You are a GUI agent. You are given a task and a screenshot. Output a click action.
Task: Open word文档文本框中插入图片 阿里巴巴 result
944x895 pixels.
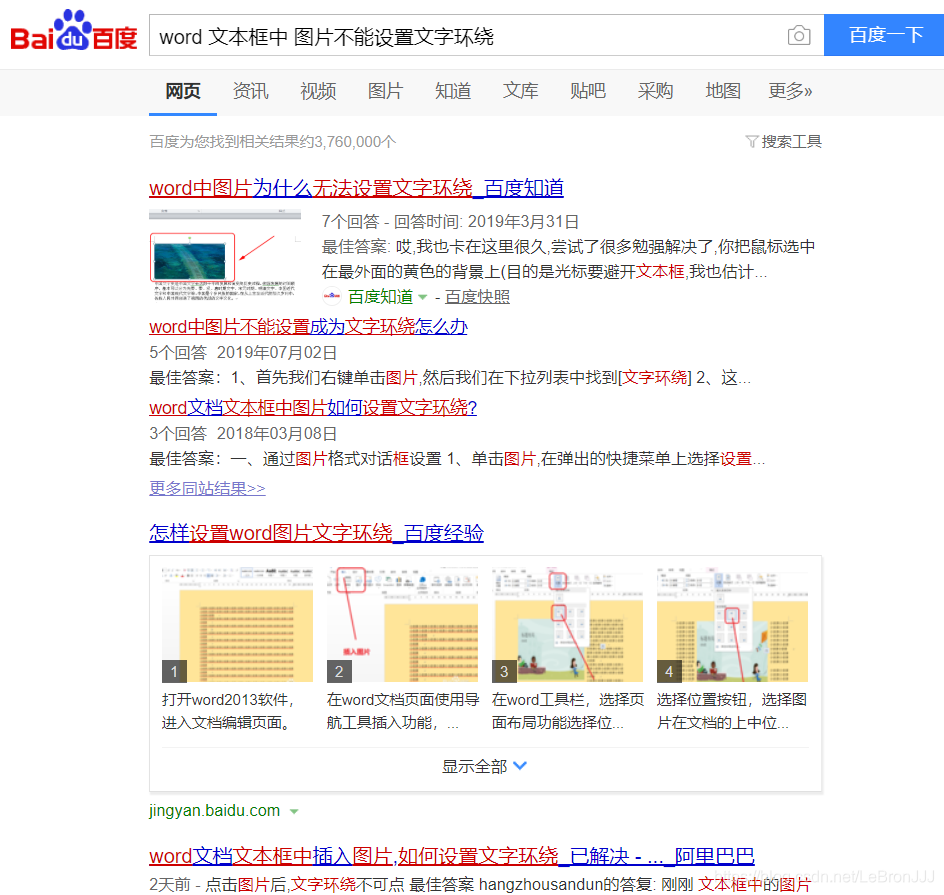pyautogui.click(x=452, y=855)
